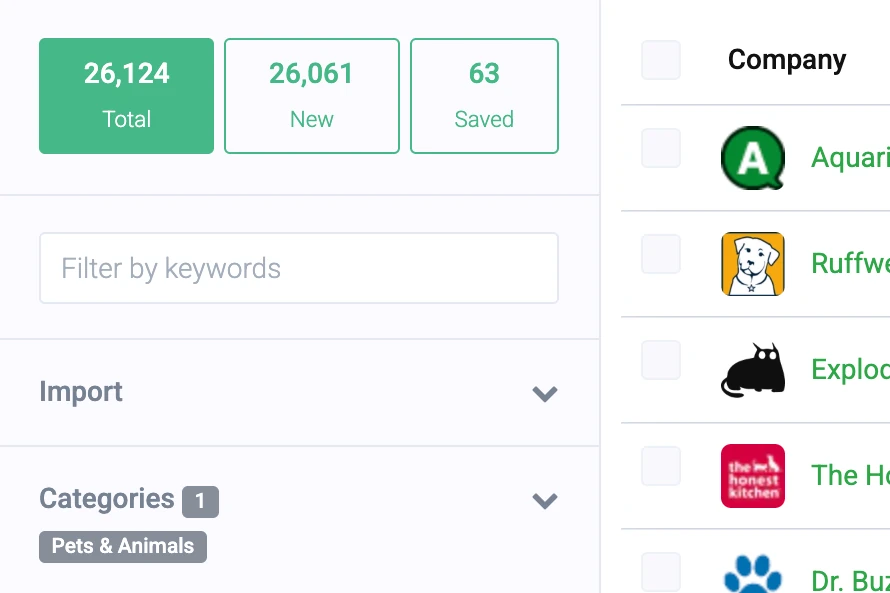Open the 63 Saved tab
890x593 pixels.
click(x=484, y=96)
